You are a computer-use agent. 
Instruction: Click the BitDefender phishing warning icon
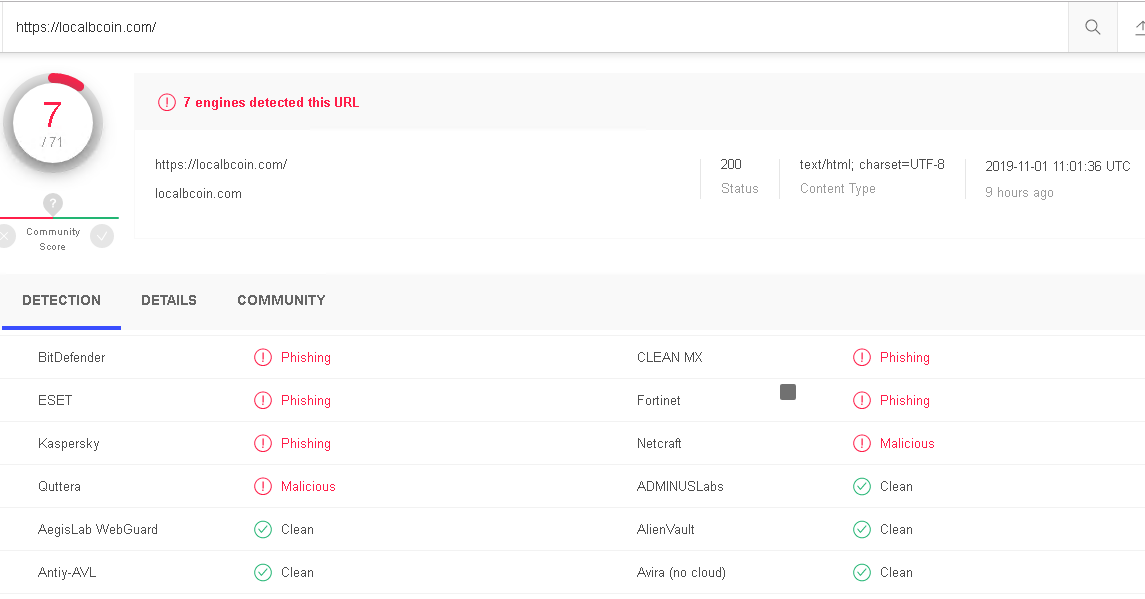click(263, 357)
